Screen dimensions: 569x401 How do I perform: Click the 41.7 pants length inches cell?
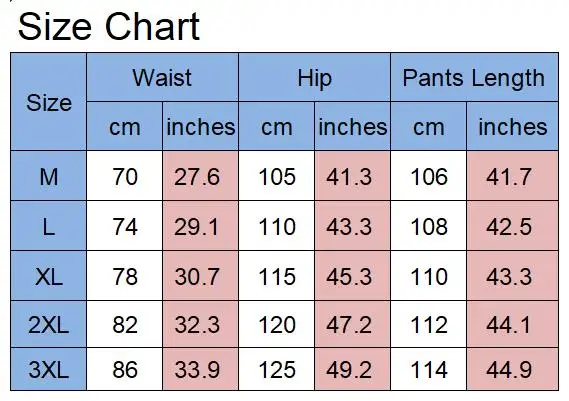(512, 176)
